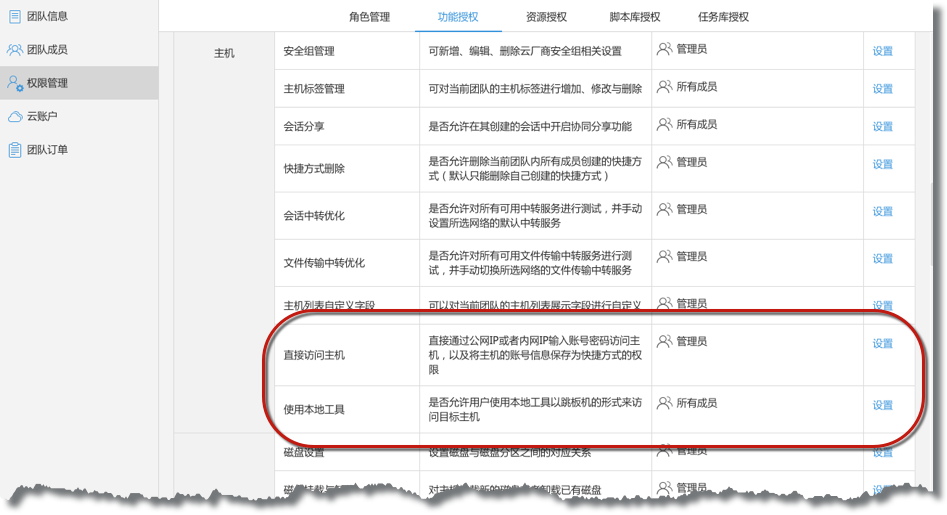Click the 团队订单 document icon
The image size is (947, 515).
[x=15, y=150]
